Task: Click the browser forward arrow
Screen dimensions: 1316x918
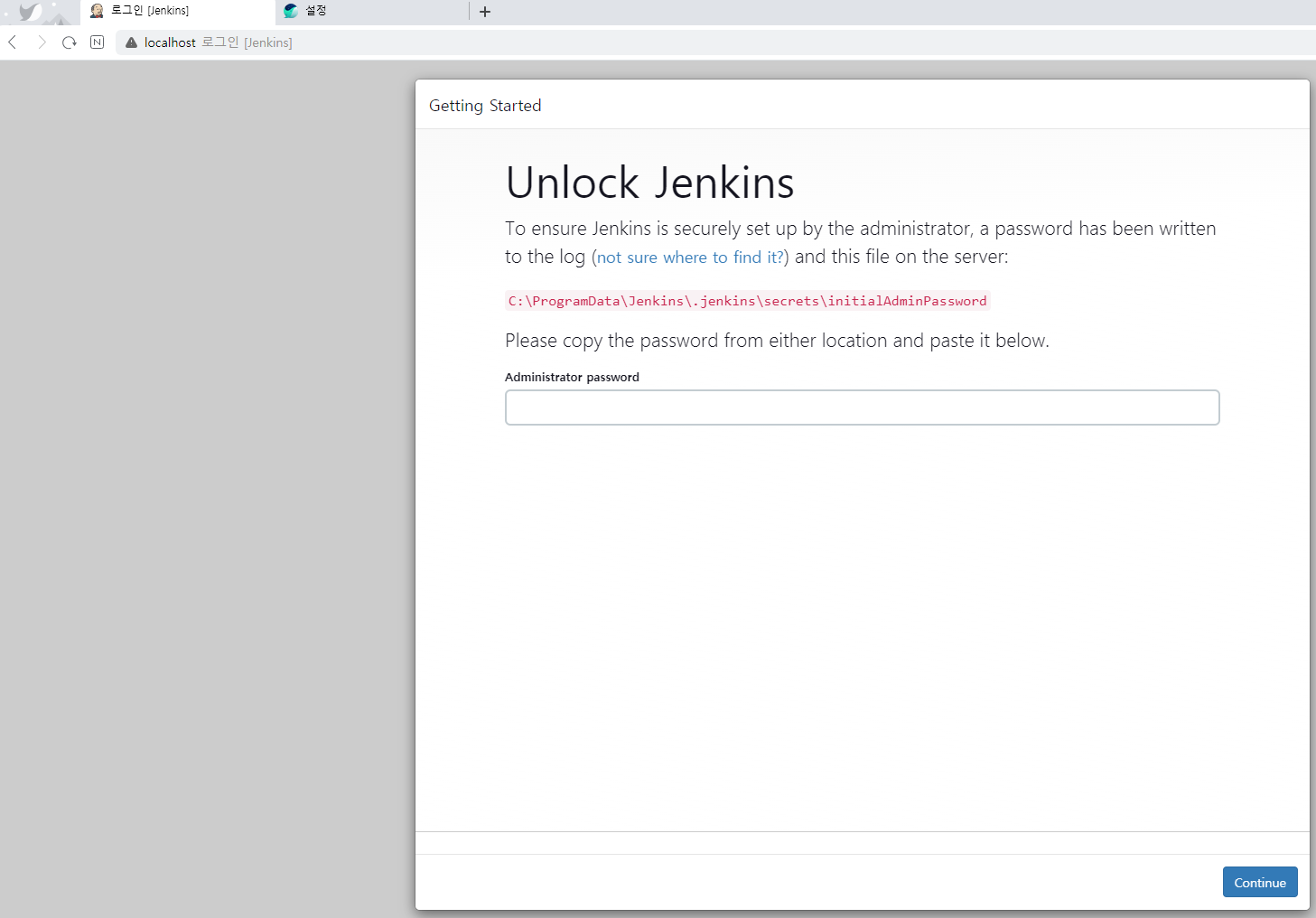Action: pyautogui.click(x=42, y=42)
